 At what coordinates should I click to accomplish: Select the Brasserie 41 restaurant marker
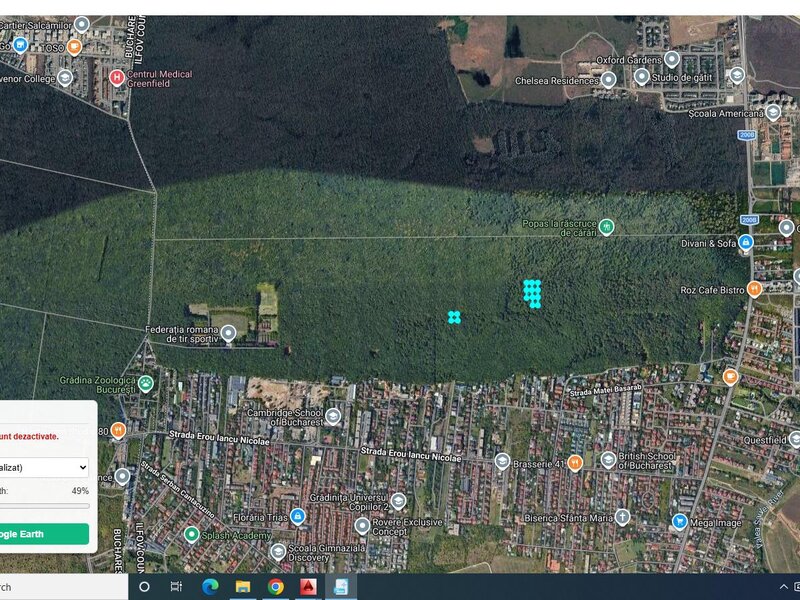pos(575,463)
